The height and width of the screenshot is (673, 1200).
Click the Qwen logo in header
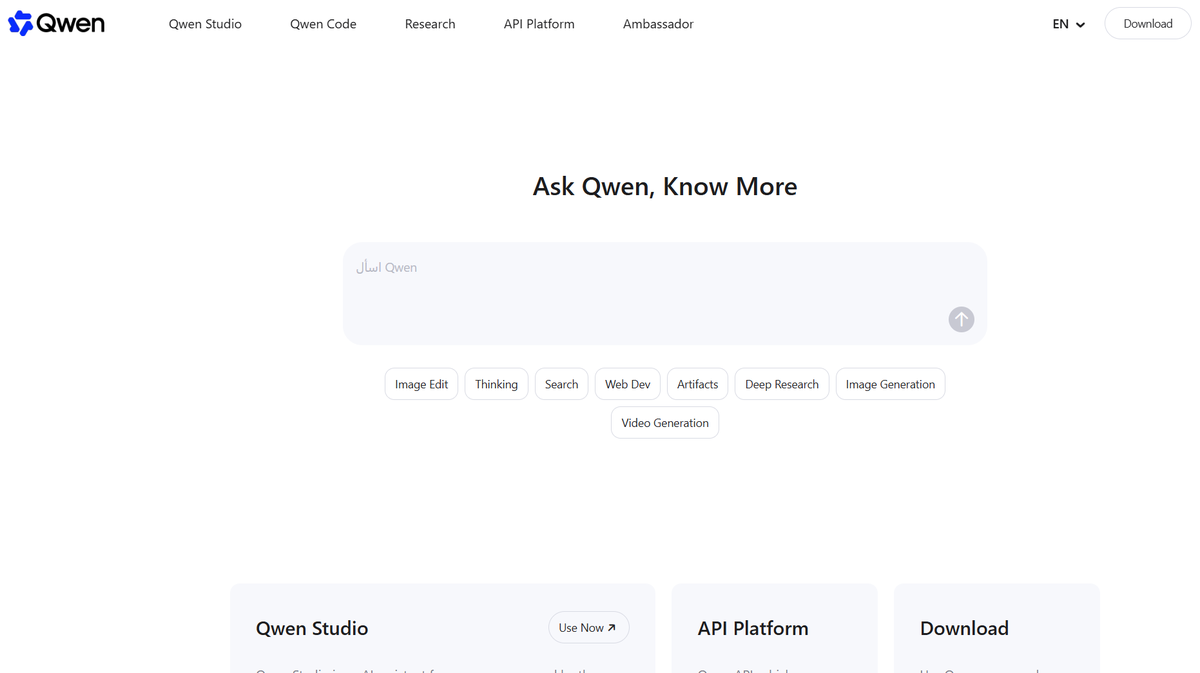[x=56, y=23]
